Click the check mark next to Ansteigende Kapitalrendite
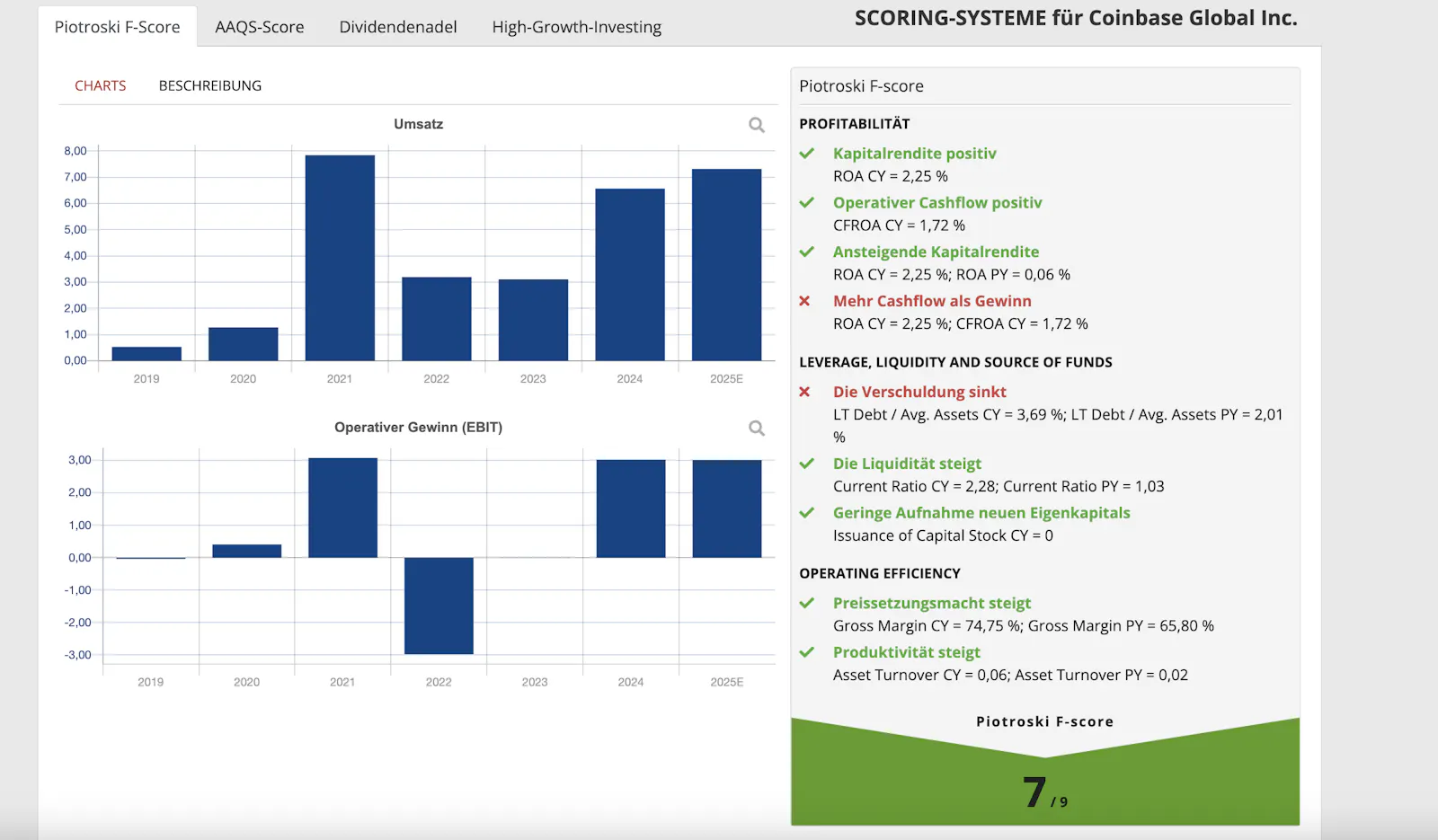 [x=807, y=252]
